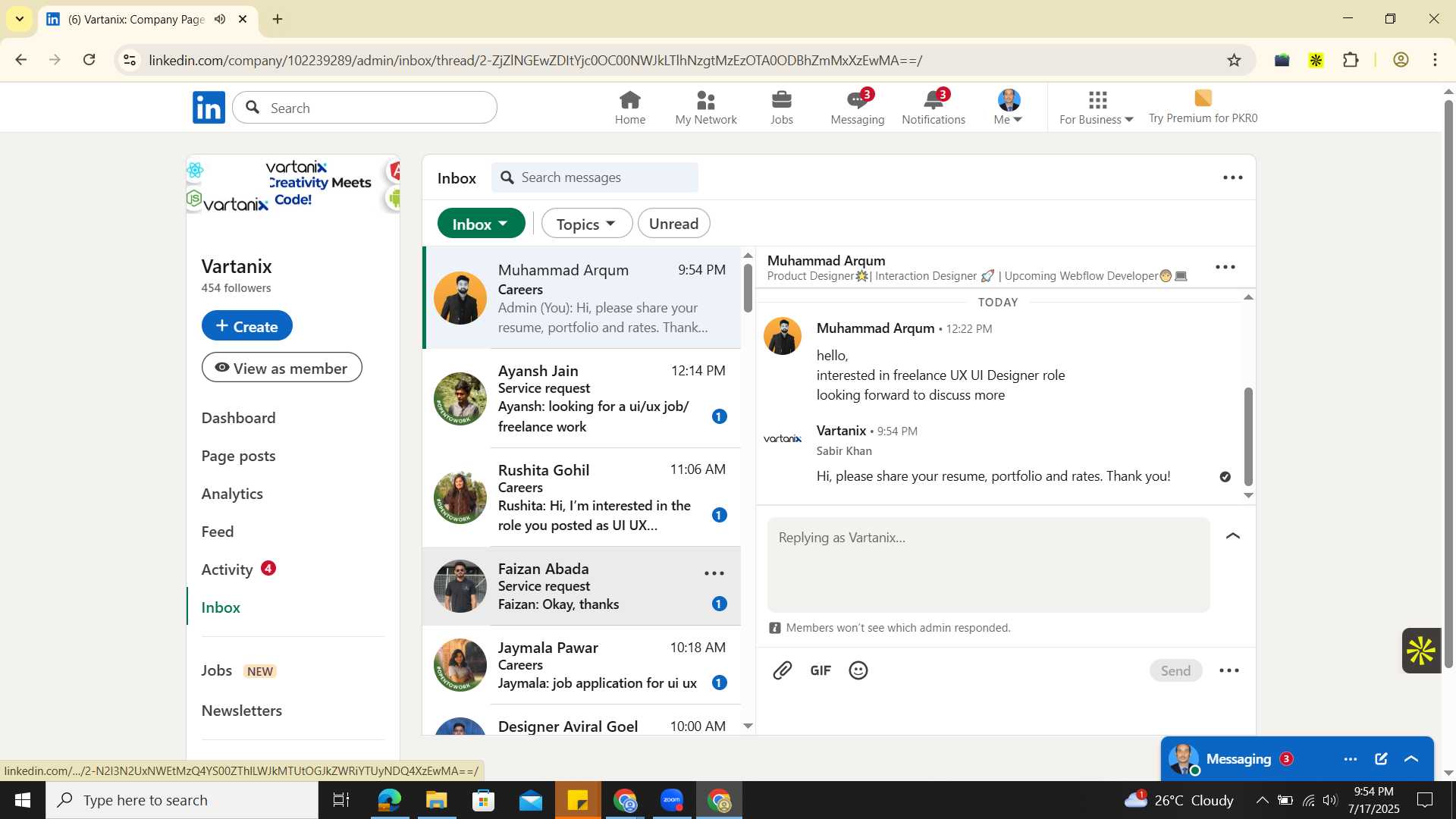Attach a file with paperclip icon
The width and height of the screenshot is (1456, 819).
783,670
